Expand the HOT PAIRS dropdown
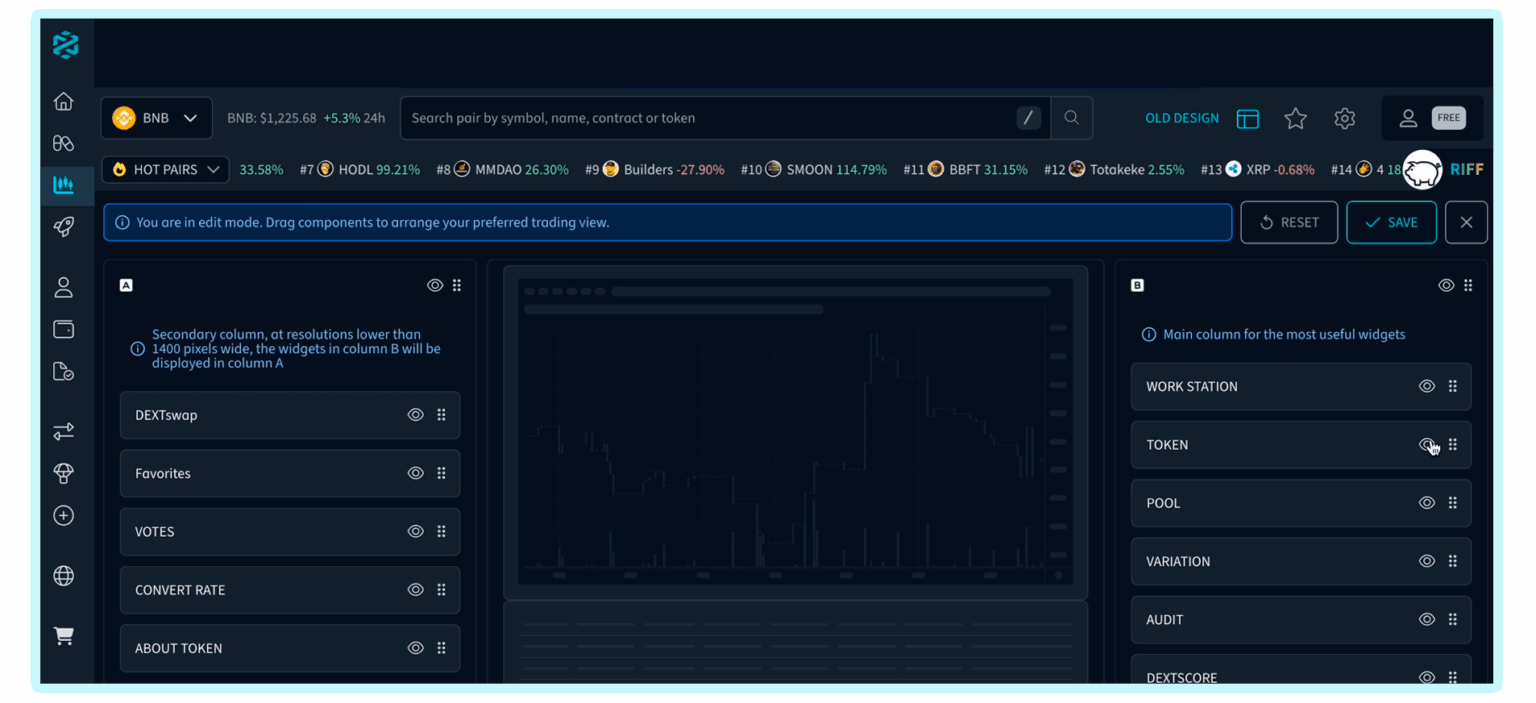1536x703 pixels. click(x=165, y=170)
